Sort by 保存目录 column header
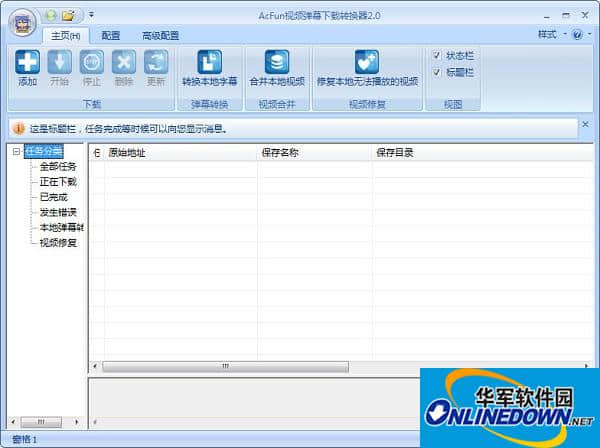 [483, 153]
